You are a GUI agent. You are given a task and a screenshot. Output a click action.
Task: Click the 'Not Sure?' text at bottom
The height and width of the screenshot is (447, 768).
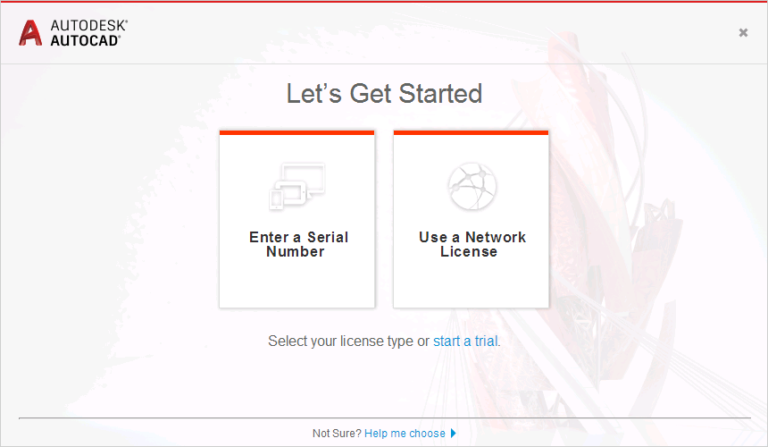coord(336,433)
